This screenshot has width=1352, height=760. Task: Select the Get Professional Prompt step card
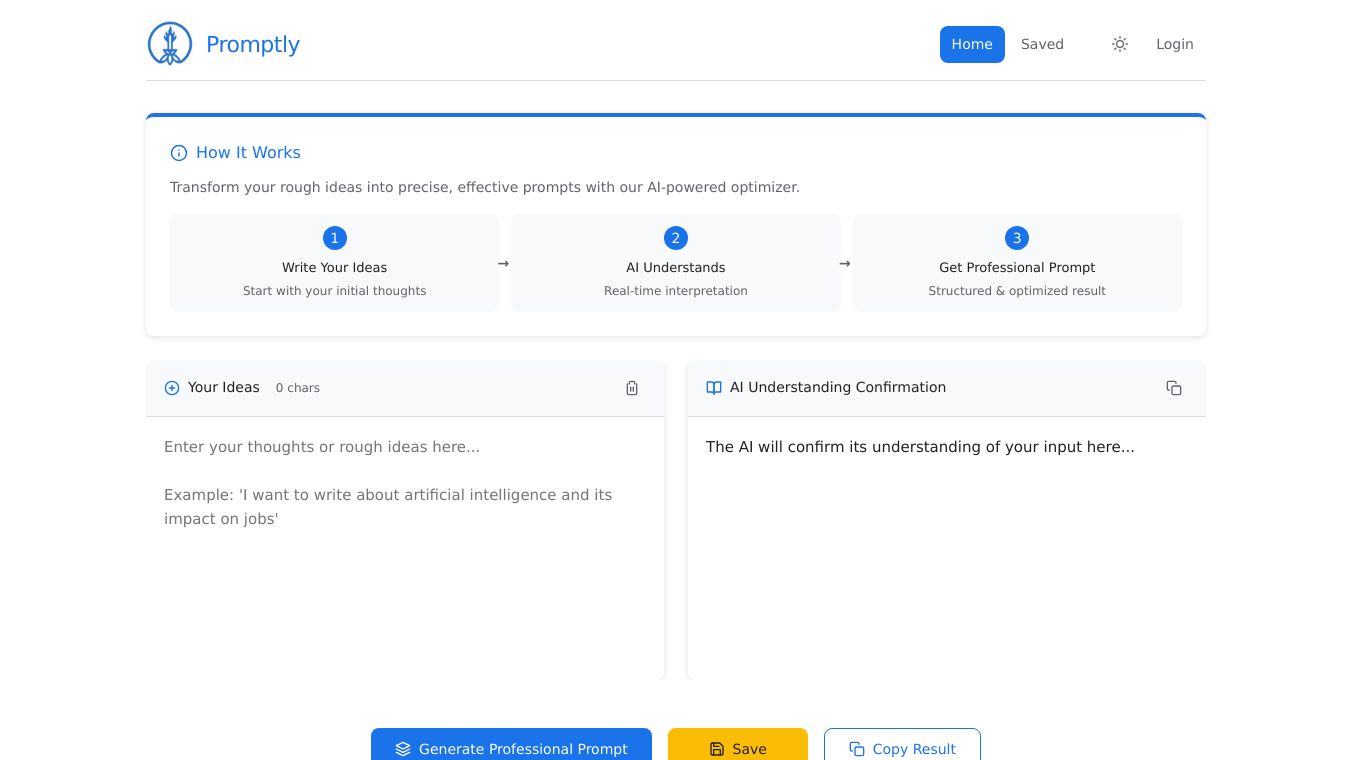[1017, 264]
